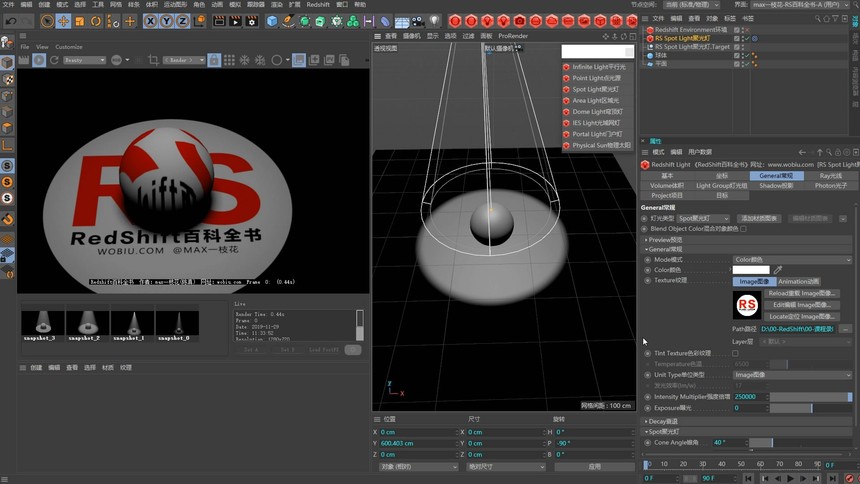Select Infinite Light from the light list

point(596,67)
